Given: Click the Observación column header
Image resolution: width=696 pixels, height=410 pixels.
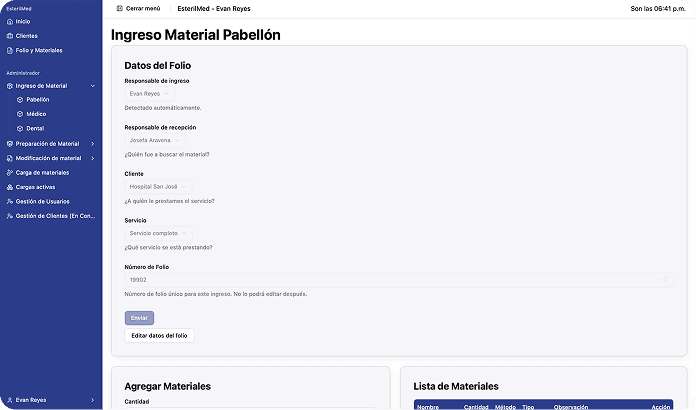Looking at the screenshot, I should pyautogui.click(x=571, y=407).
